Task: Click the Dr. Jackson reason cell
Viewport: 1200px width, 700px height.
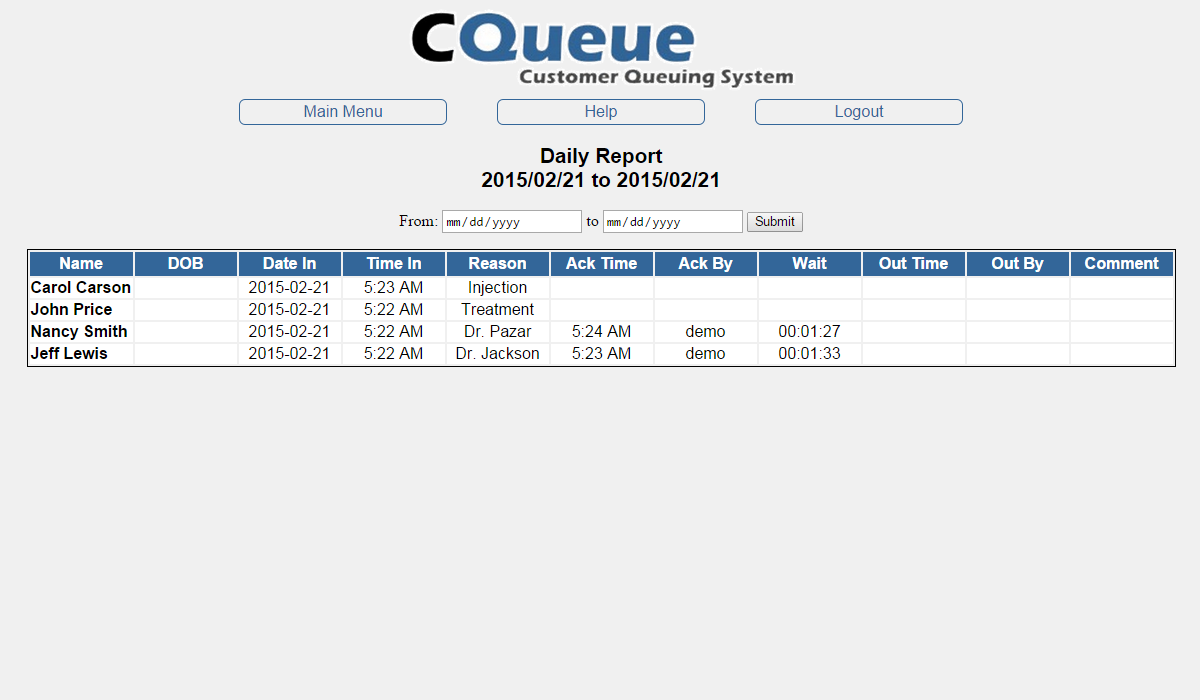Action: click(497, 354)
